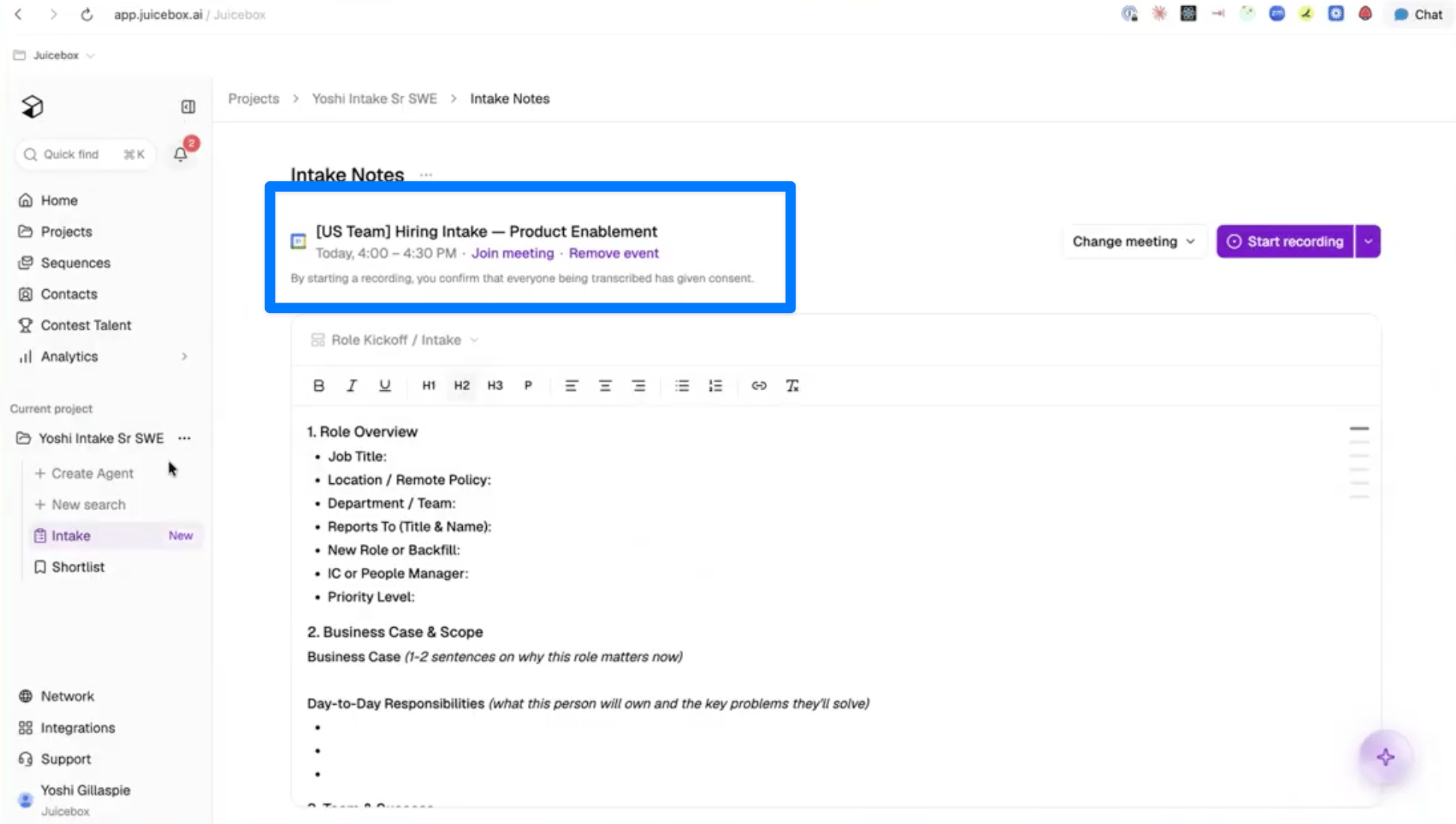Align text left in editor

point(571,386)
